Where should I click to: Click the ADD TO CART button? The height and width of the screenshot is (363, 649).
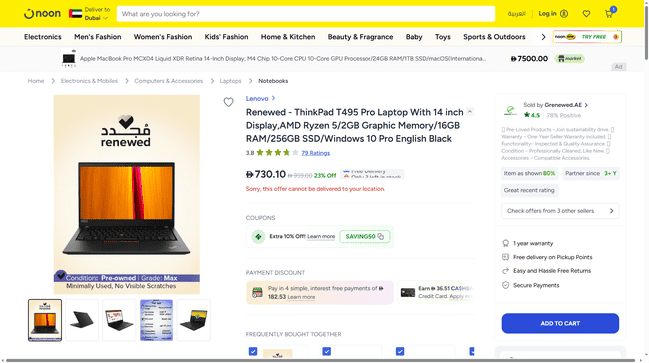coord(560,323)
